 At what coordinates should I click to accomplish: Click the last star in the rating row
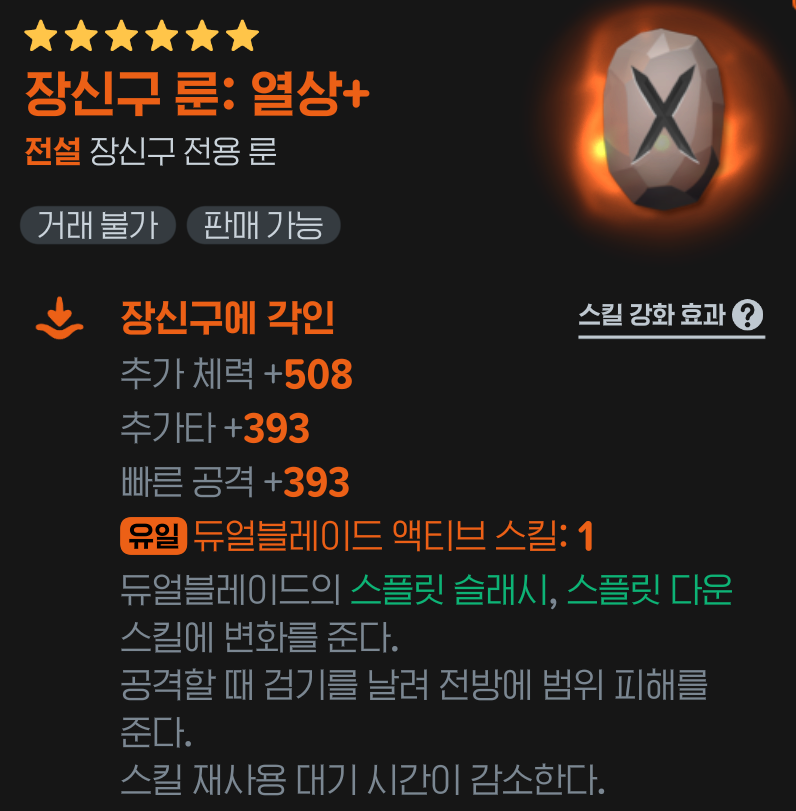click(x=242, y=36)
